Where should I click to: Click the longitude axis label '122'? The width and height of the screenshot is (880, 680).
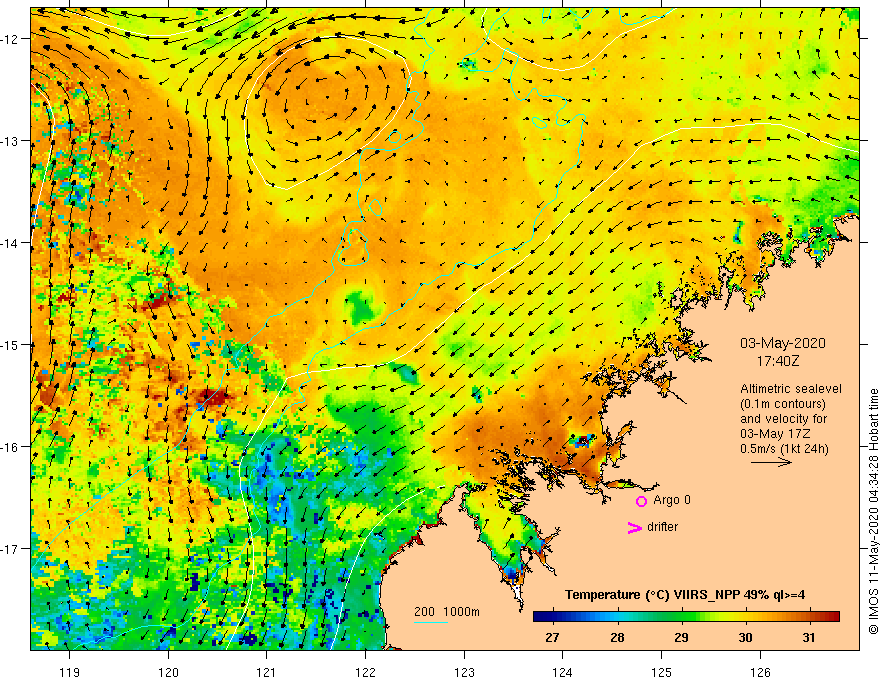[365, 672]
